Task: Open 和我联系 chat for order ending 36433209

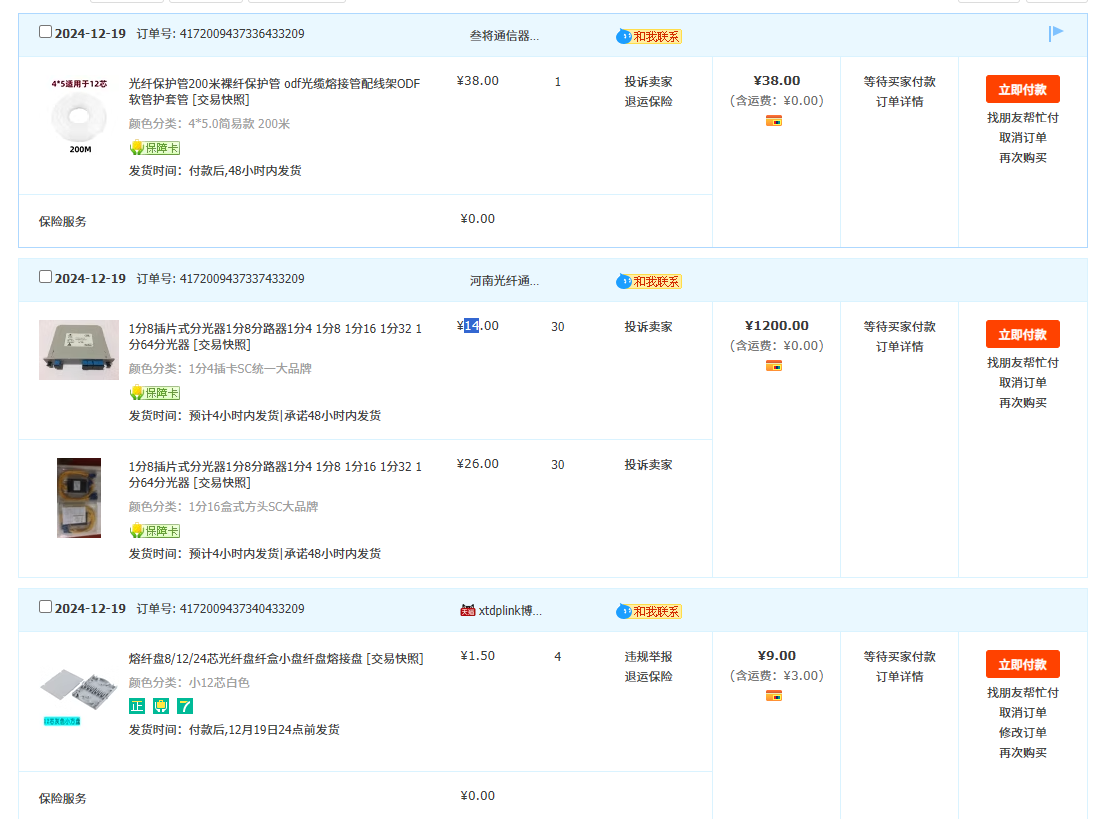Action: click(x=649, y=36)
